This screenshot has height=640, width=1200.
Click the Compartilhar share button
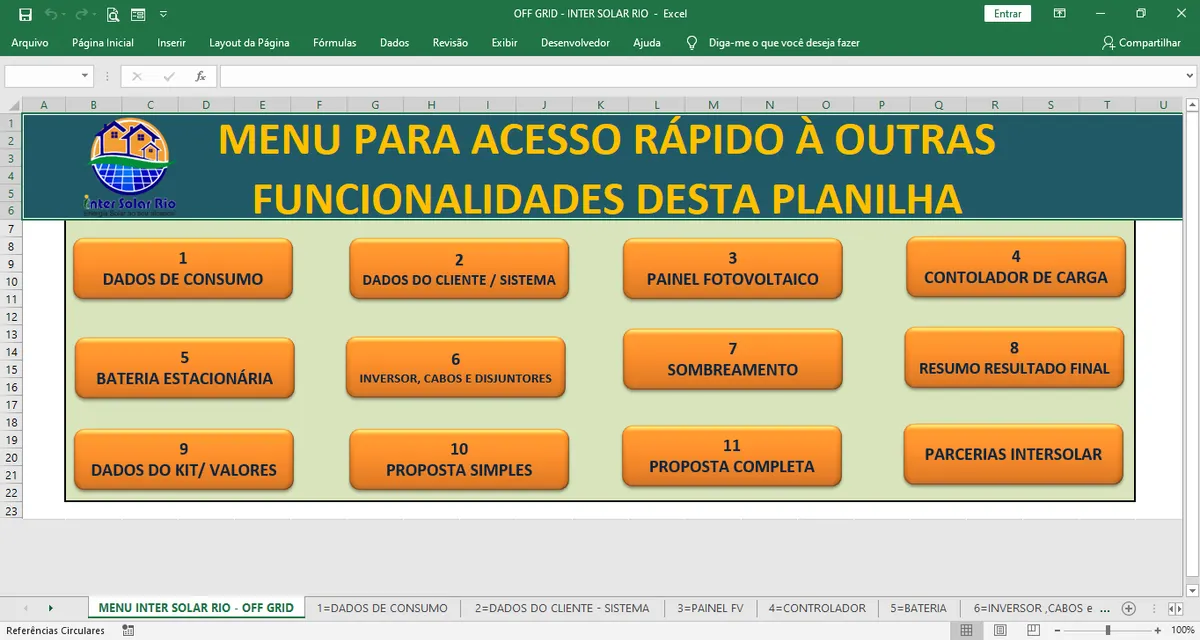[1141, 43]
